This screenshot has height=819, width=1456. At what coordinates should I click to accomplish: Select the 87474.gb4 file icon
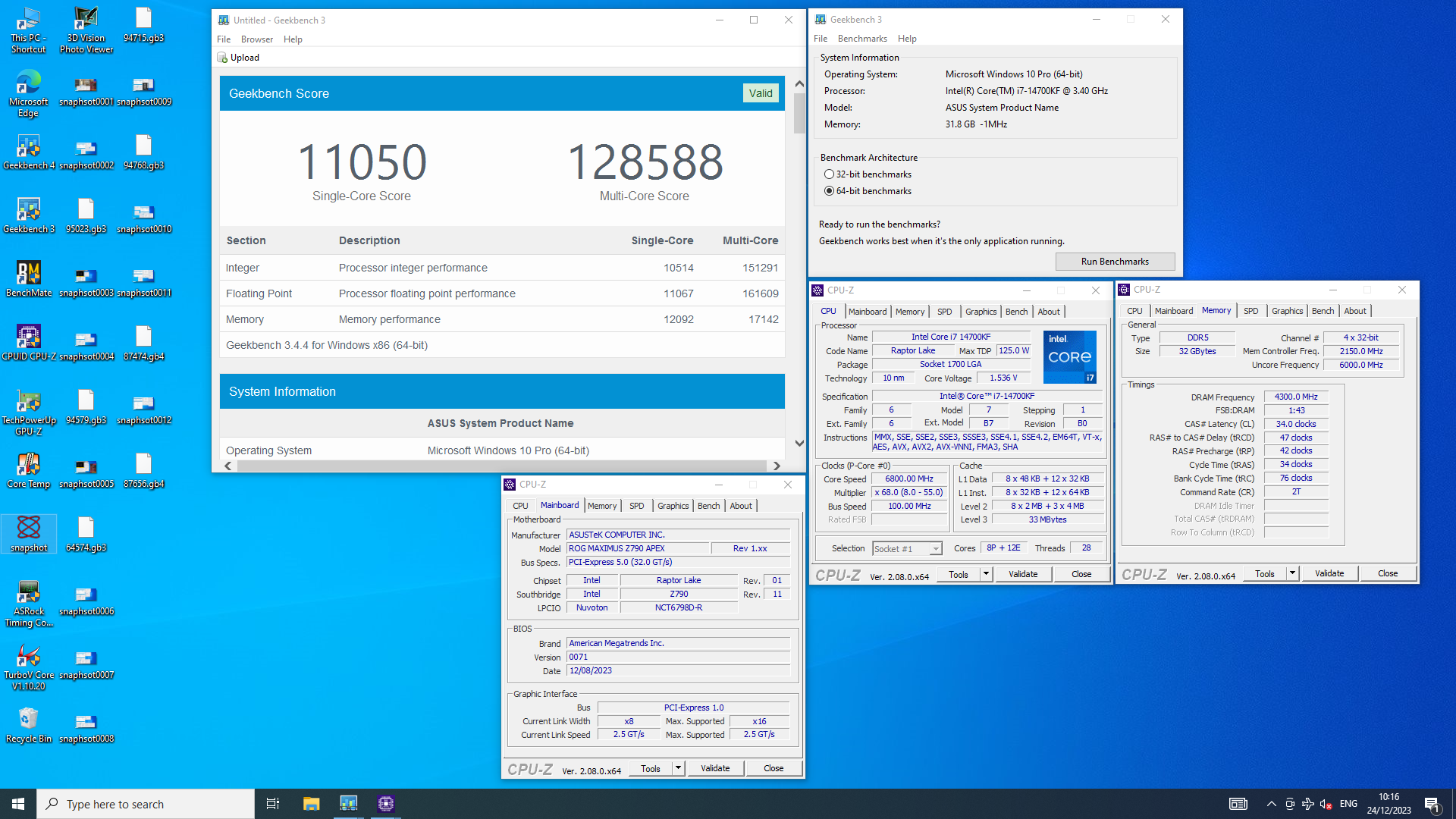point(144,343)
